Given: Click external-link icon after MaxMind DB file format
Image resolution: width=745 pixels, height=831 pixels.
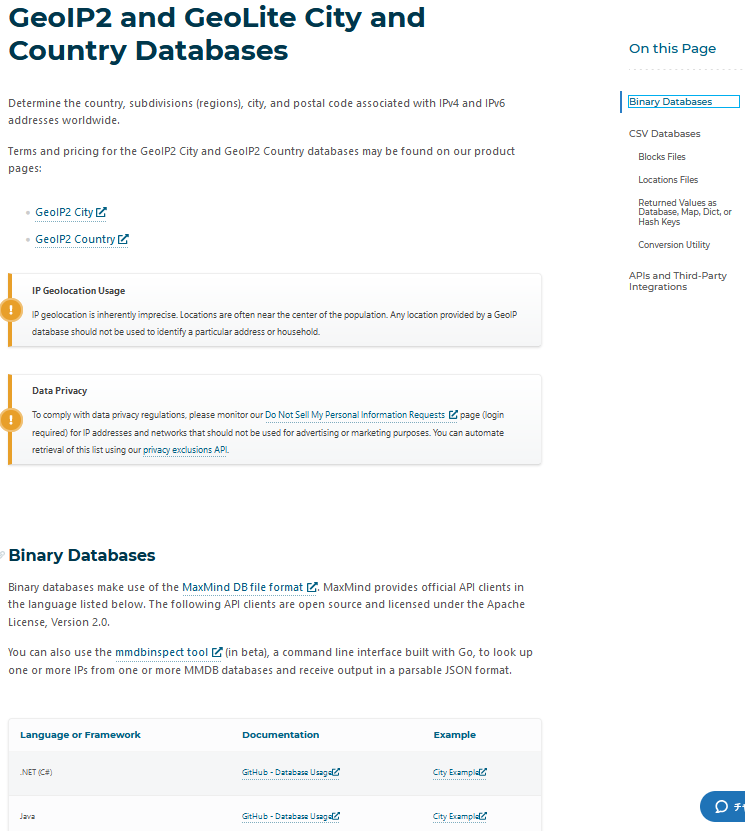Looking at the screenshot, I should click(312, 587).
